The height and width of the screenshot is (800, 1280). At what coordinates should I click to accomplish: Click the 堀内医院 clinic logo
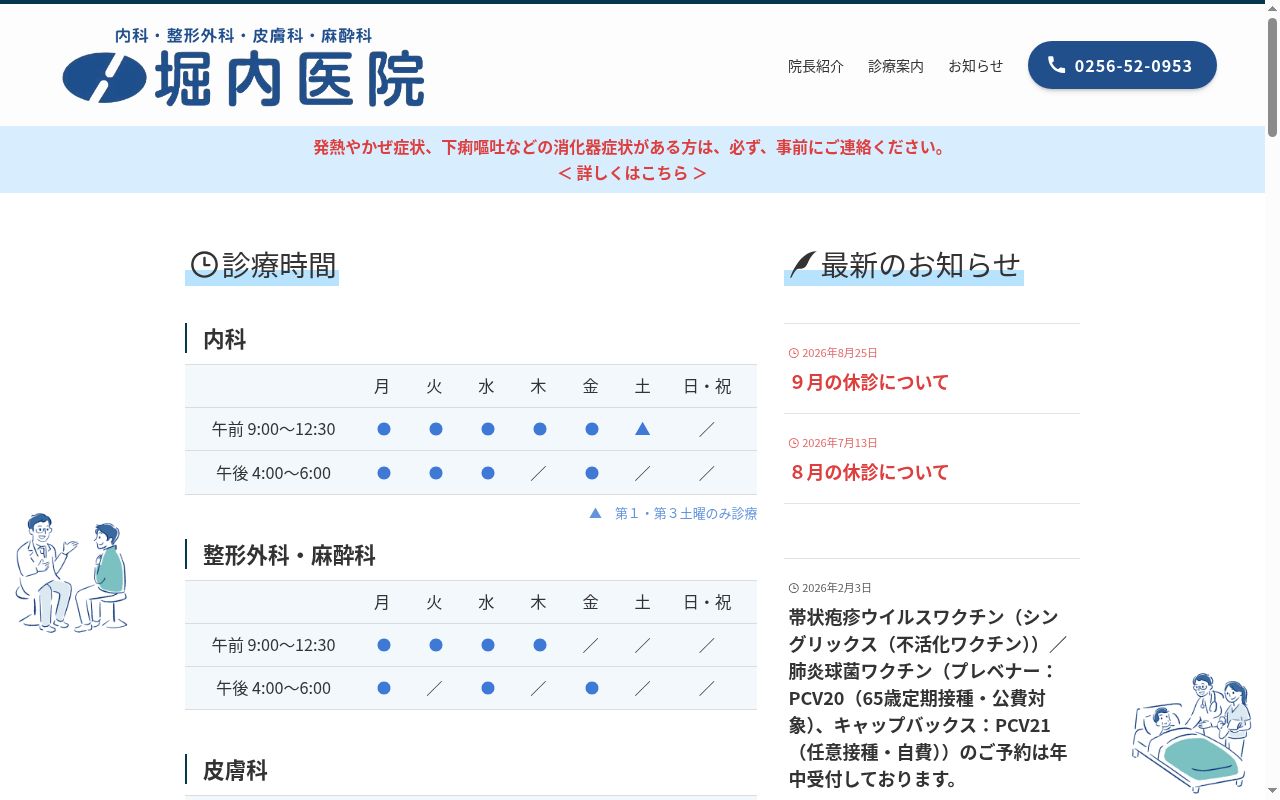tap(243, 67)
